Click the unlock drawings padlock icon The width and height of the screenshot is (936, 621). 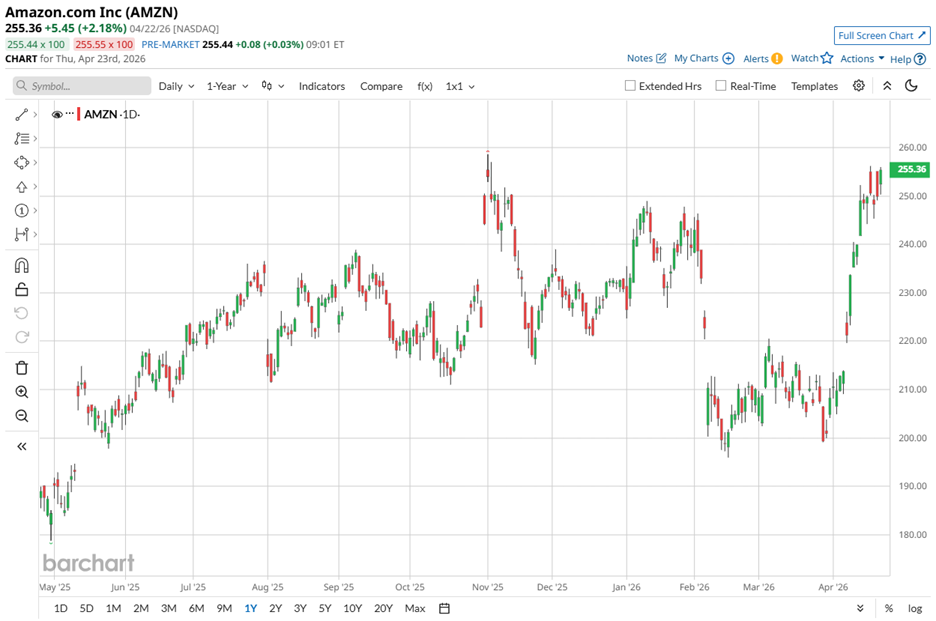(x=21, y=290)
